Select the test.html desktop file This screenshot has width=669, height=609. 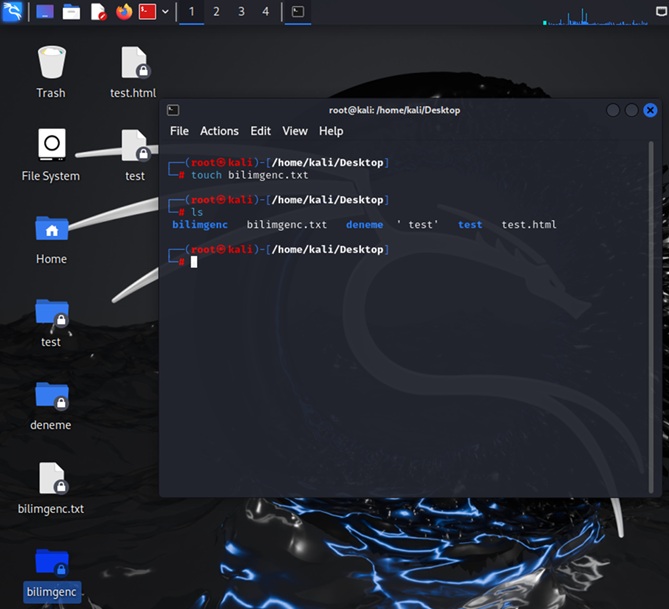point(133,72)
